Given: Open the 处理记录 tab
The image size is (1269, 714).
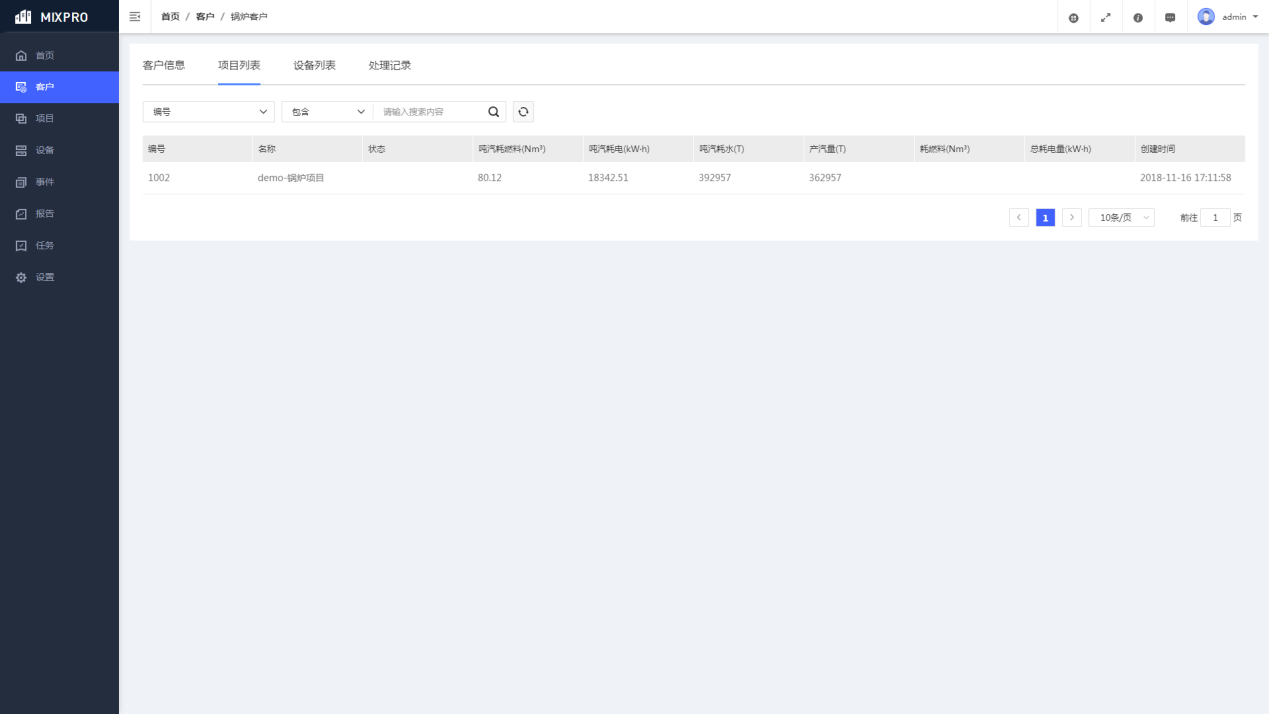Looking at the screenshot, I should coord(389,65).
